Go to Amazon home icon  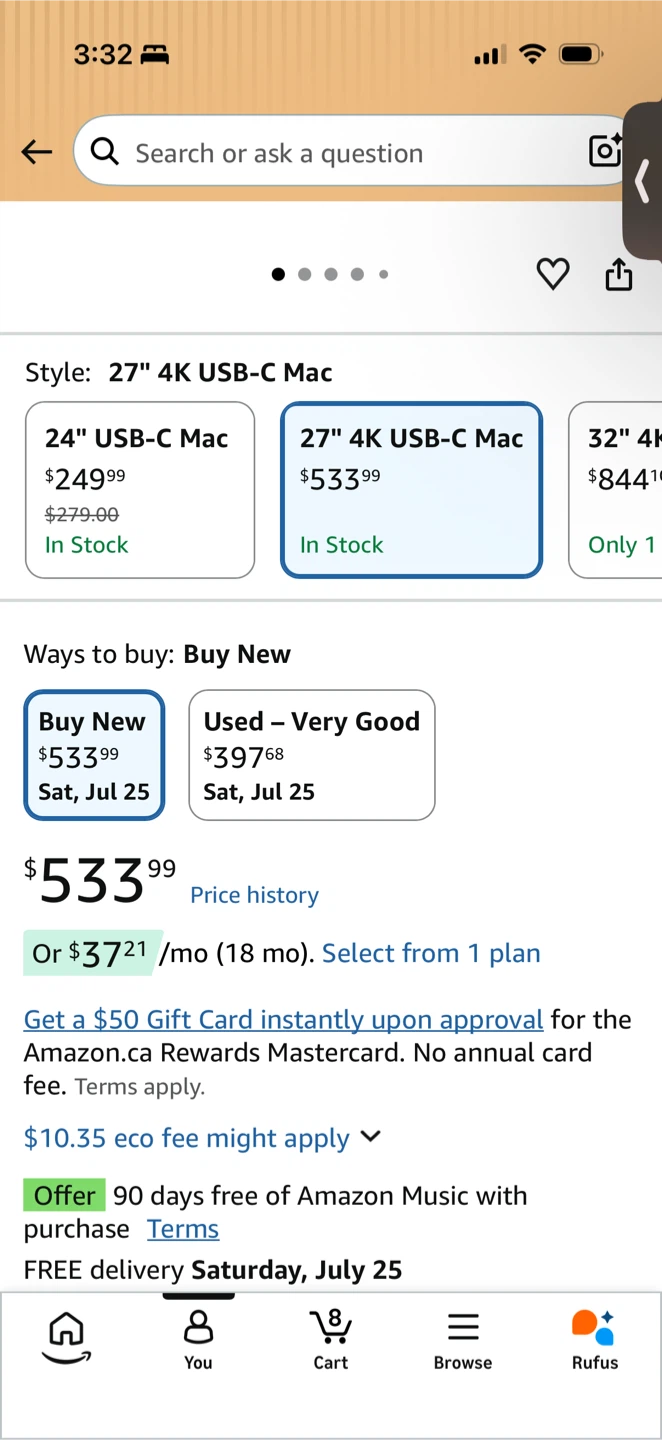tap(66, 1337)
